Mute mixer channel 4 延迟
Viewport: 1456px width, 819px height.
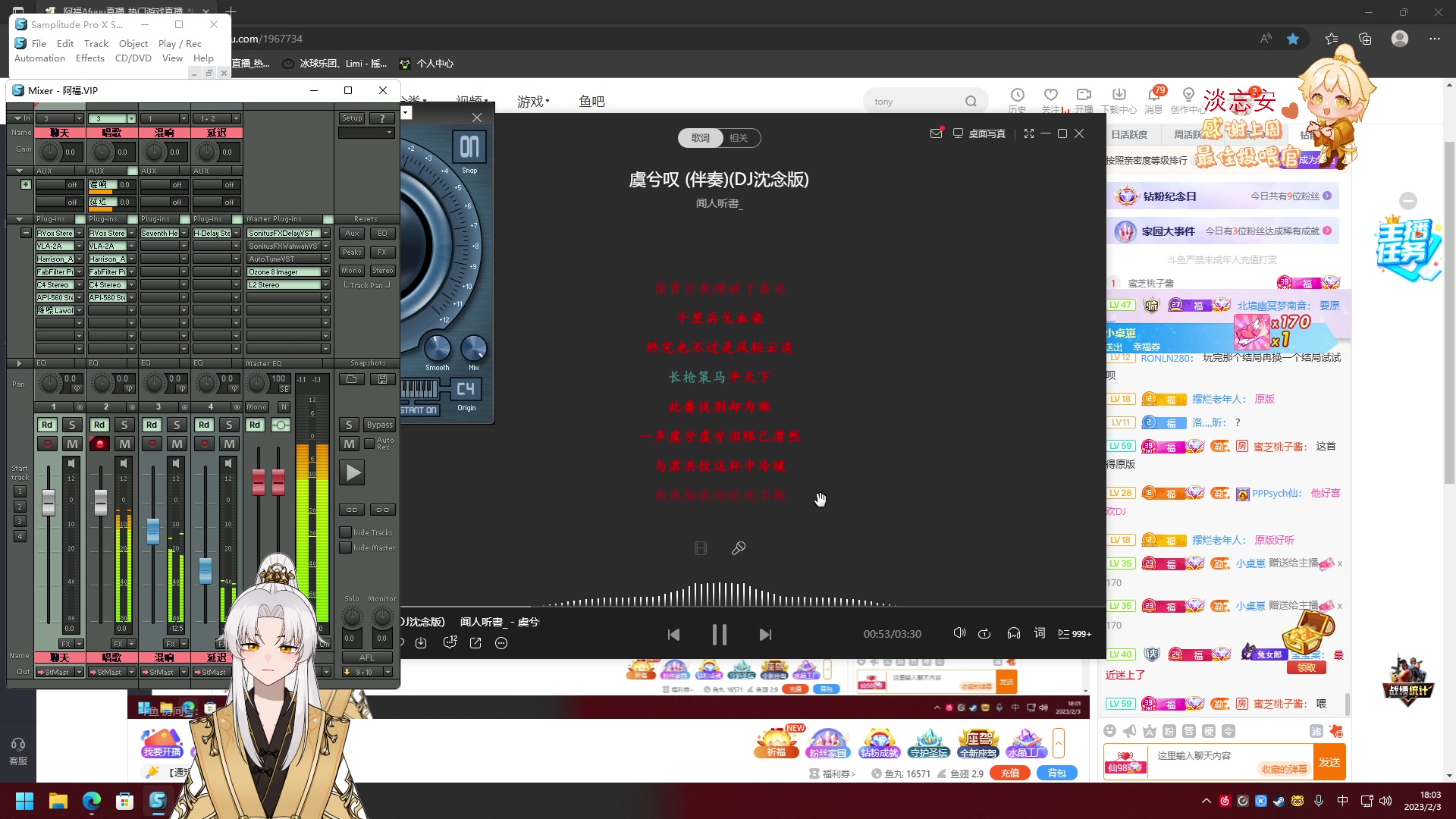229,444
